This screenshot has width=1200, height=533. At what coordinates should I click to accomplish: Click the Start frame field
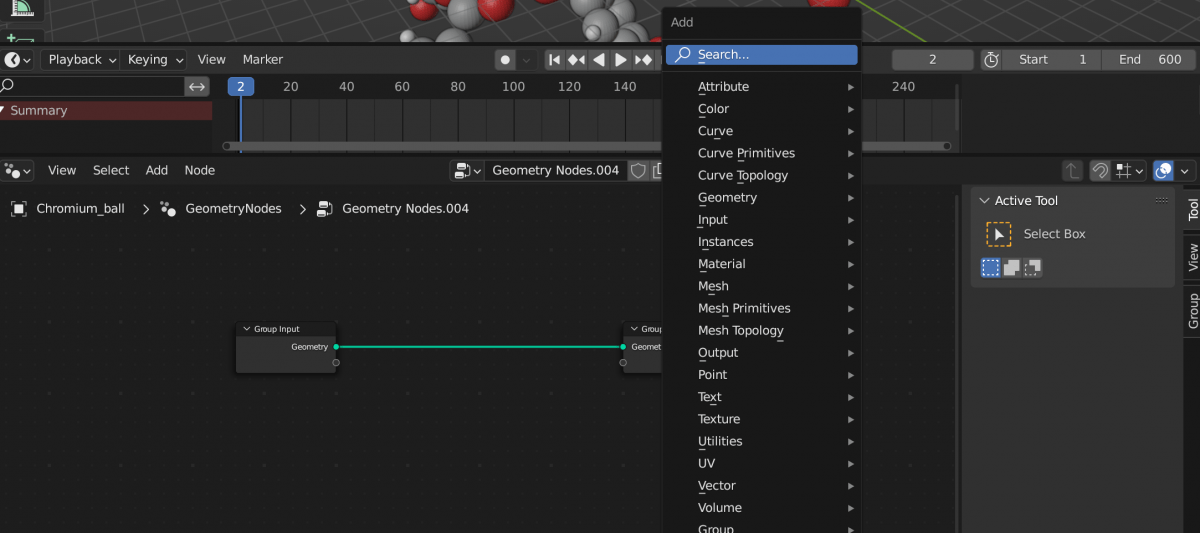coord(1052,60)
